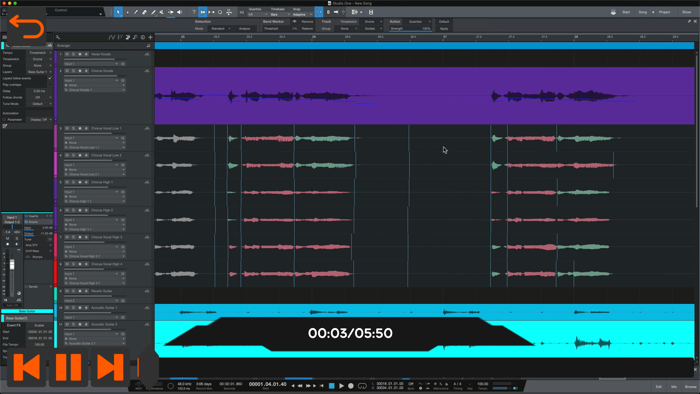Select the Paint pencil tool

pyautogui.click(x=153, y=12)
